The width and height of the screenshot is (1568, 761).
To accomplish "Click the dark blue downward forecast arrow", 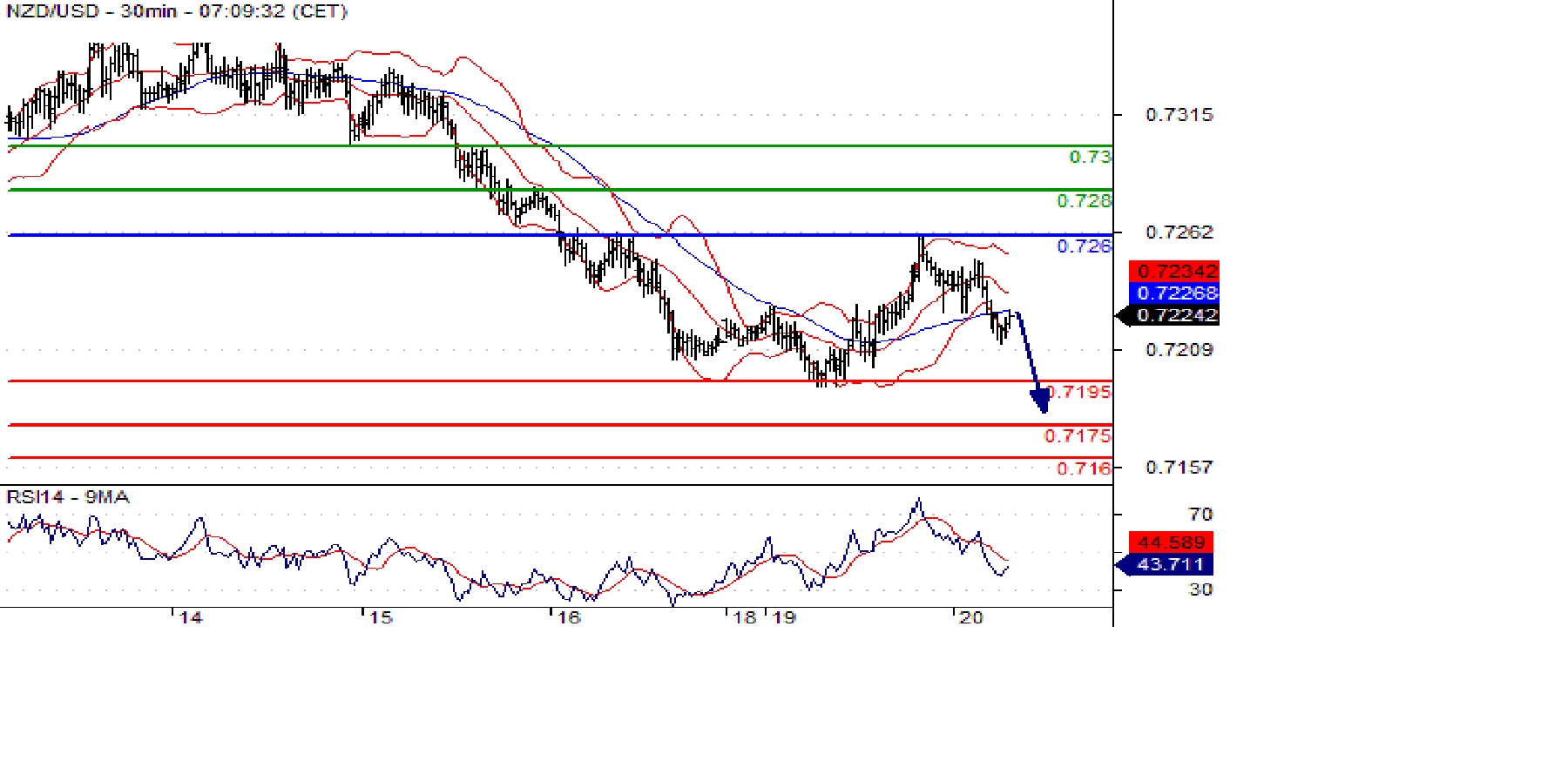I will [1031, 361].
